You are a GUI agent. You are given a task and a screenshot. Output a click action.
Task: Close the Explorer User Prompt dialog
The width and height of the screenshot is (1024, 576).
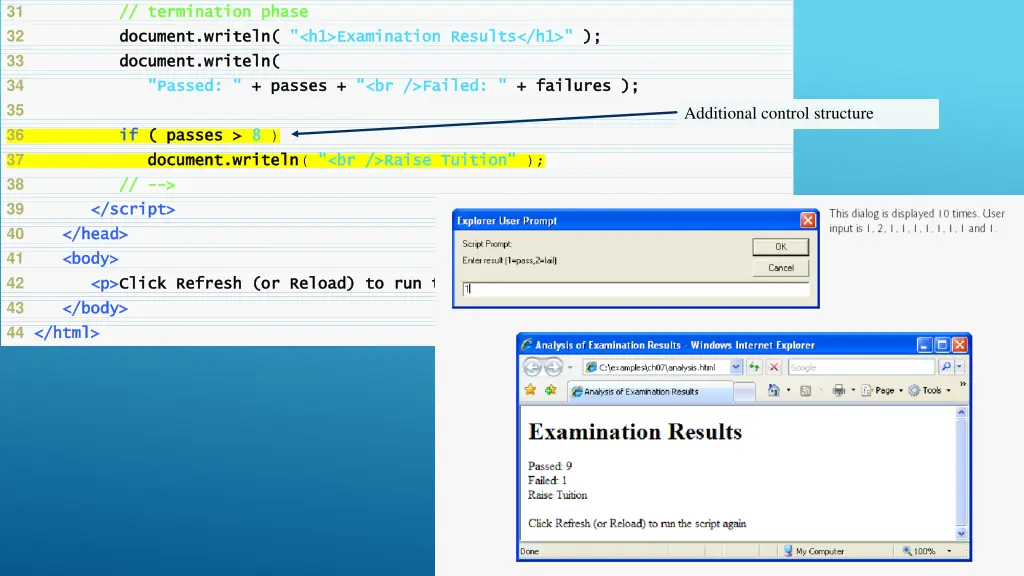coord(808,220)
